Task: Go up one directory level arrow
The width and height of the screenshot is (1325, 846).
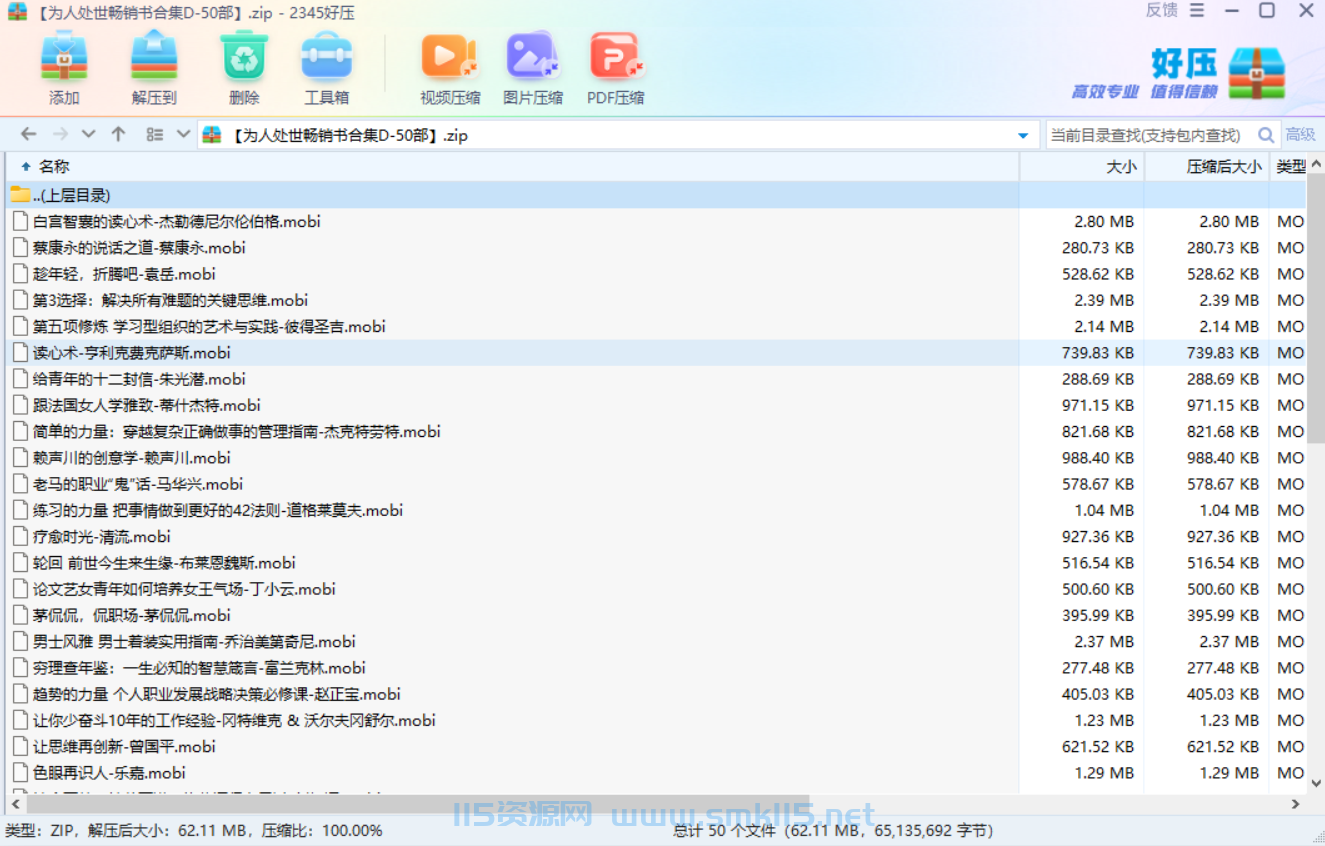Action: tap(118, 134)
